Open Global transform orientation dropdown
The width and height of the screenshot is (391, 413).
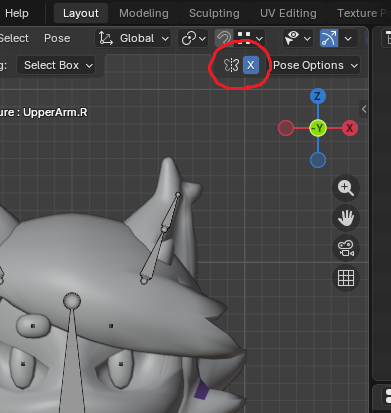click(x=133, y=38)
